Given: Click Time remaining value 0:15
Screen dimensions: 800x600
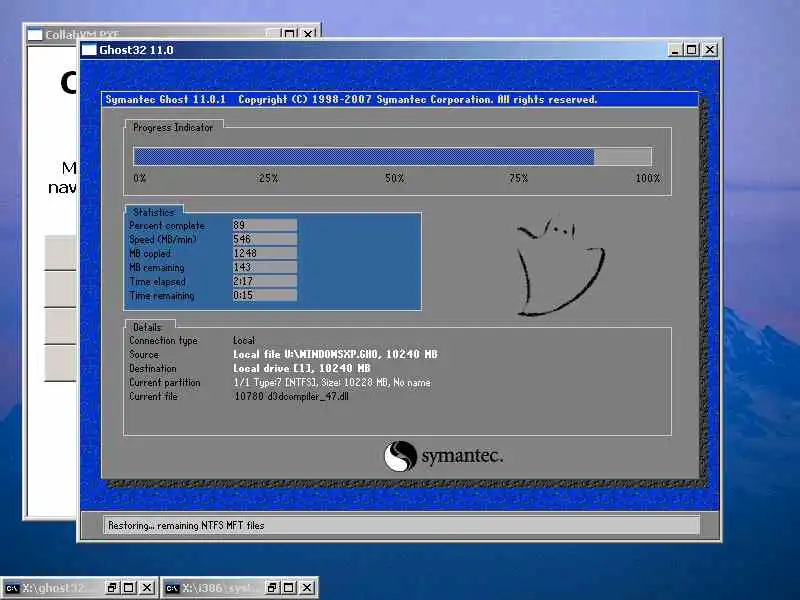Looking at the screenshot, I should point(265,295).
